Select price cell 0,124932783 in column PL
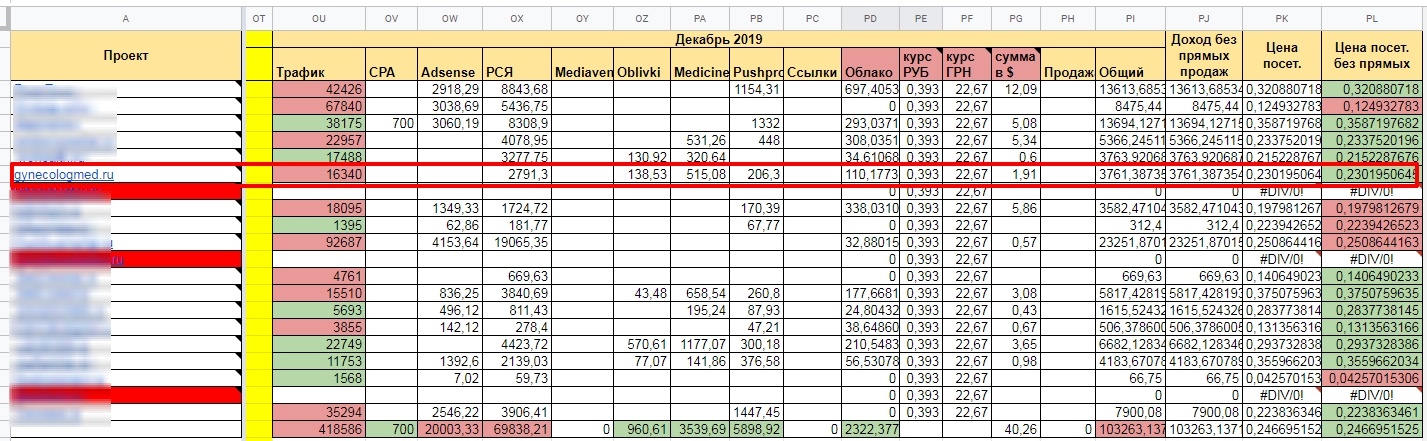 coord(1372,107)
